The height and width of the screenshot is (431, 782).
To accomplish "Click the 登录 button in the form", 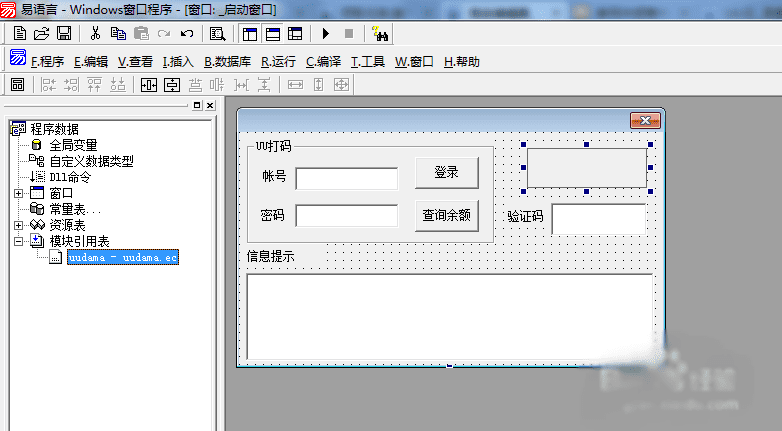I will pos(447,173).
